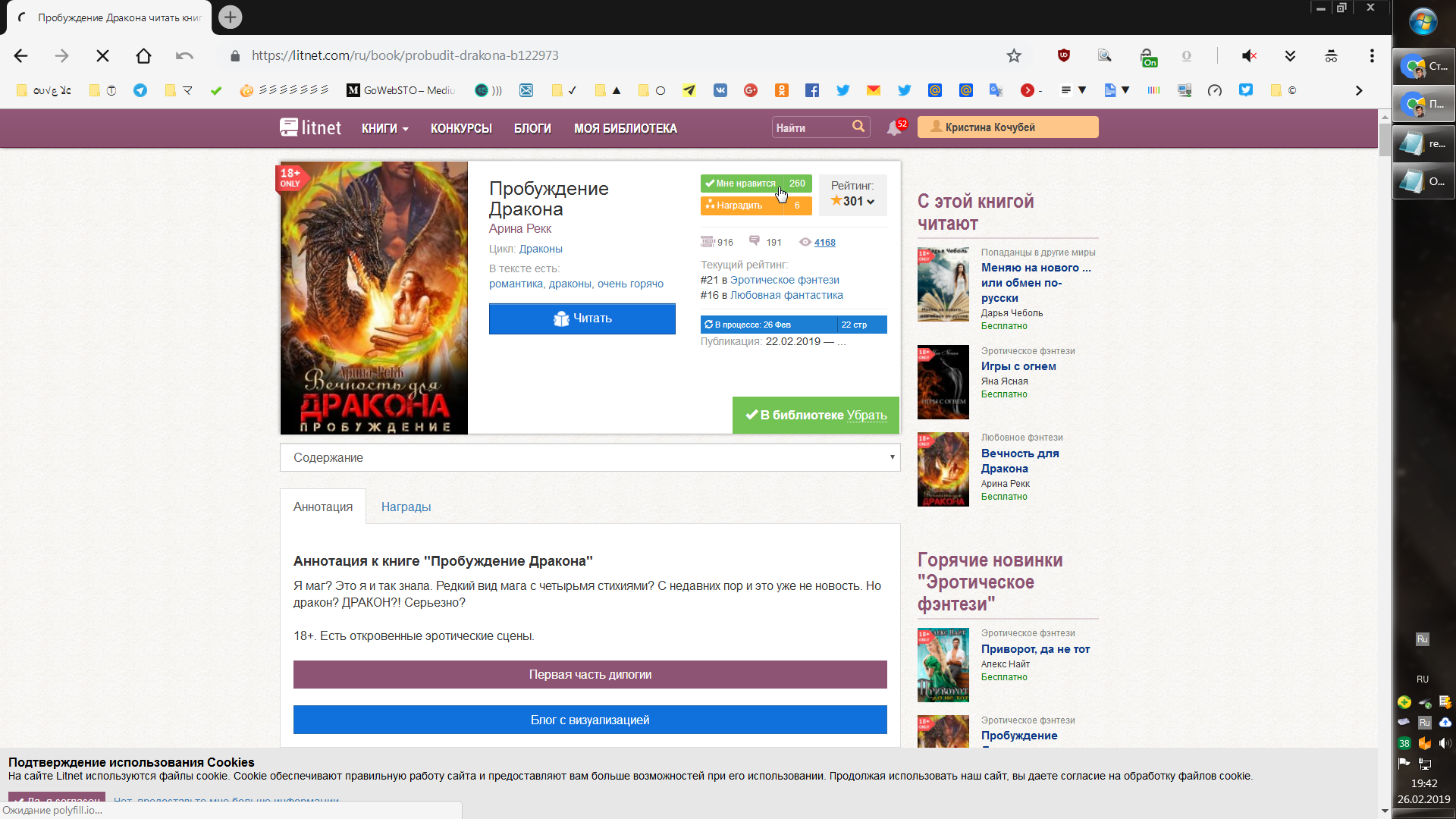Open the Windows Start orb
The height and width of the screenshot is (819, 1456).
1423,21
